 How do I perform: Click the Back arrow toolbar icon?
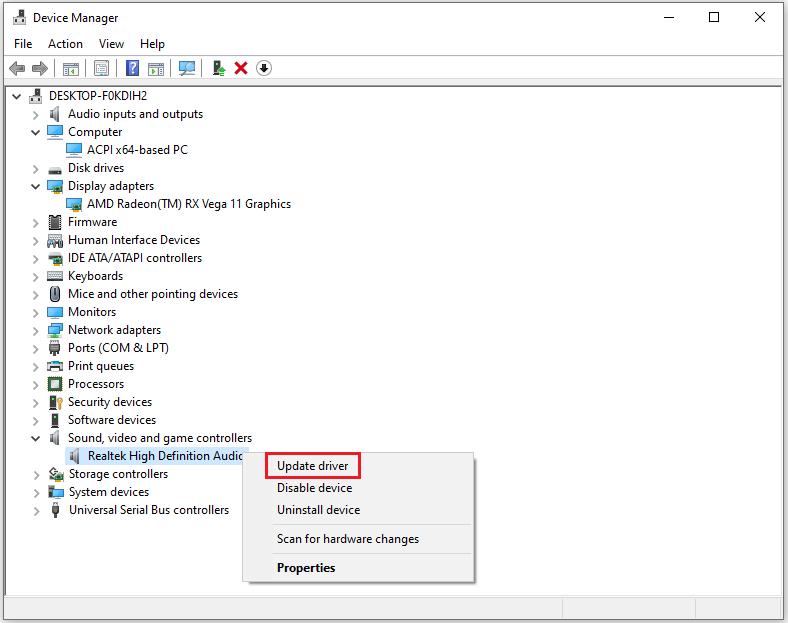17,68
